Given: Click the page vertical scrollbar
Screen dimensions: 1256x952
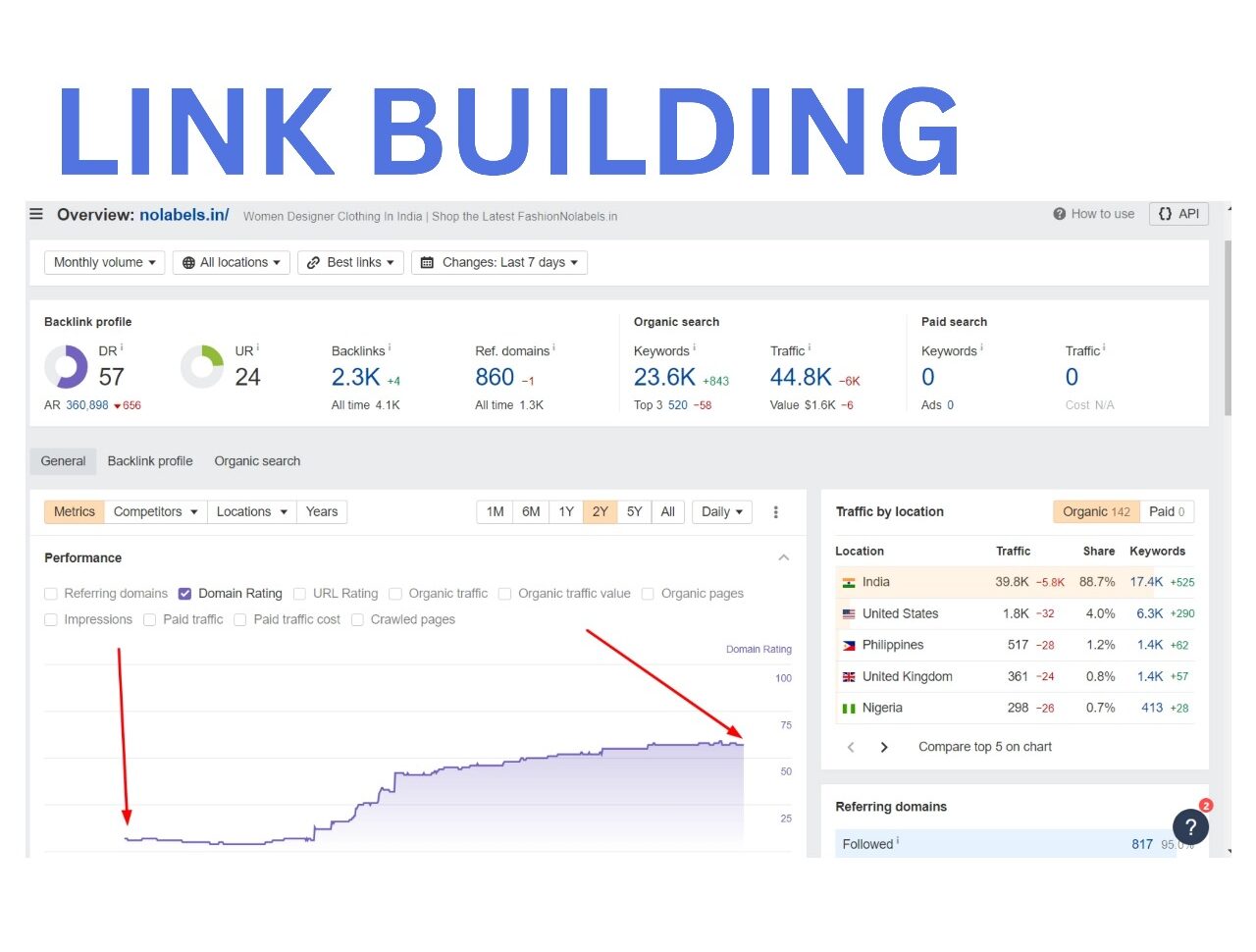Looking at the screenshot, I should pos(1228,324).
